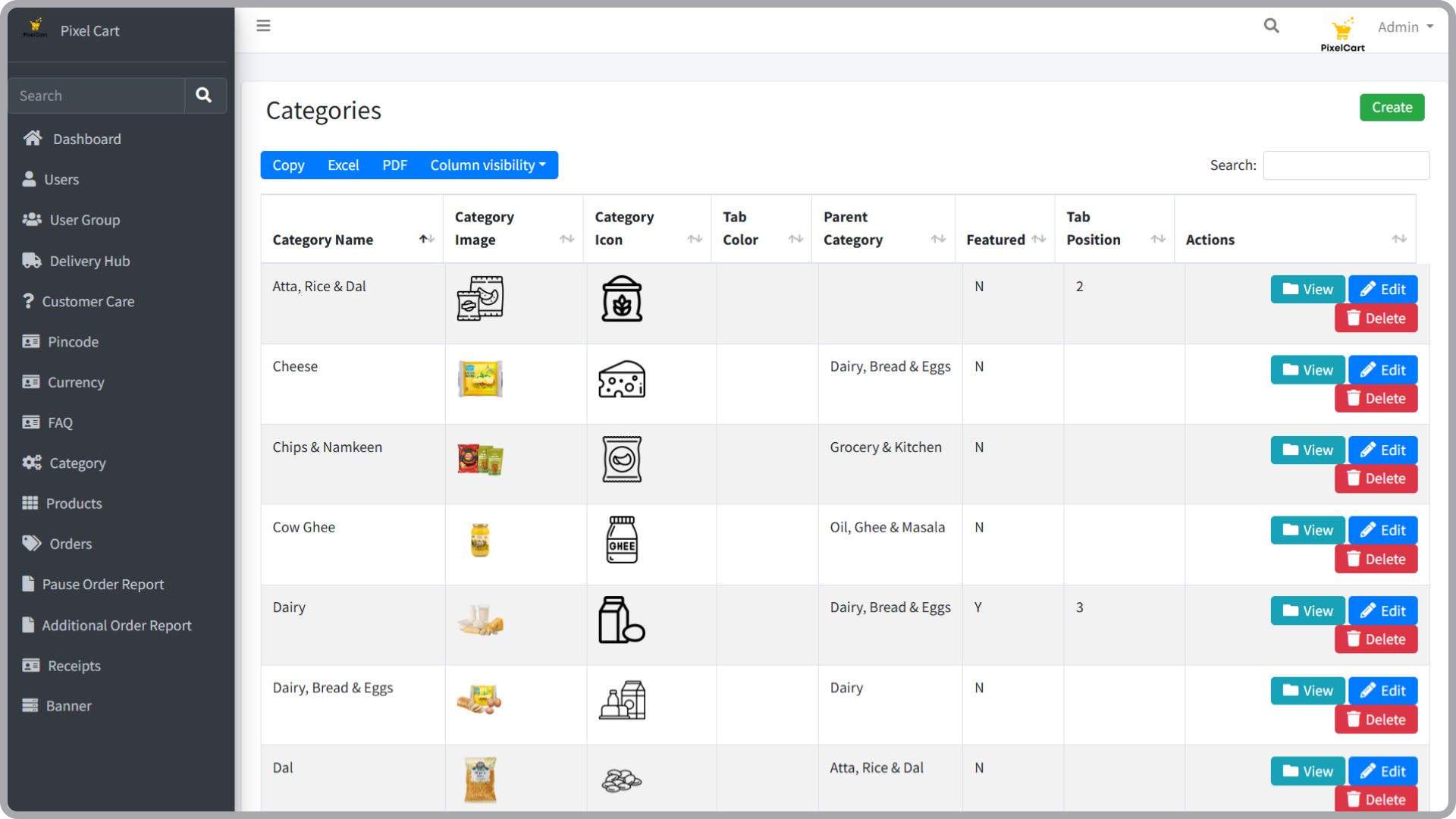Delete the Dairy, Bread & Eggs category
Screen dimensions: 1456x819
pyautogui.click(x=1376, y=720)
